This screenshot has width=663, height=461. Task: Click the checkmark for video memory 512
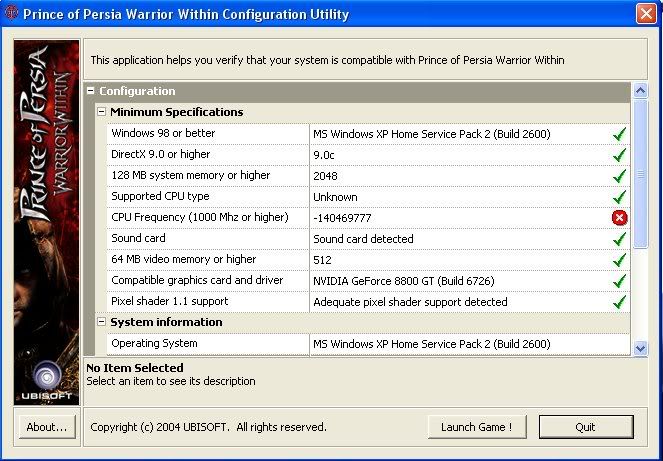click(x=619, y=260)
